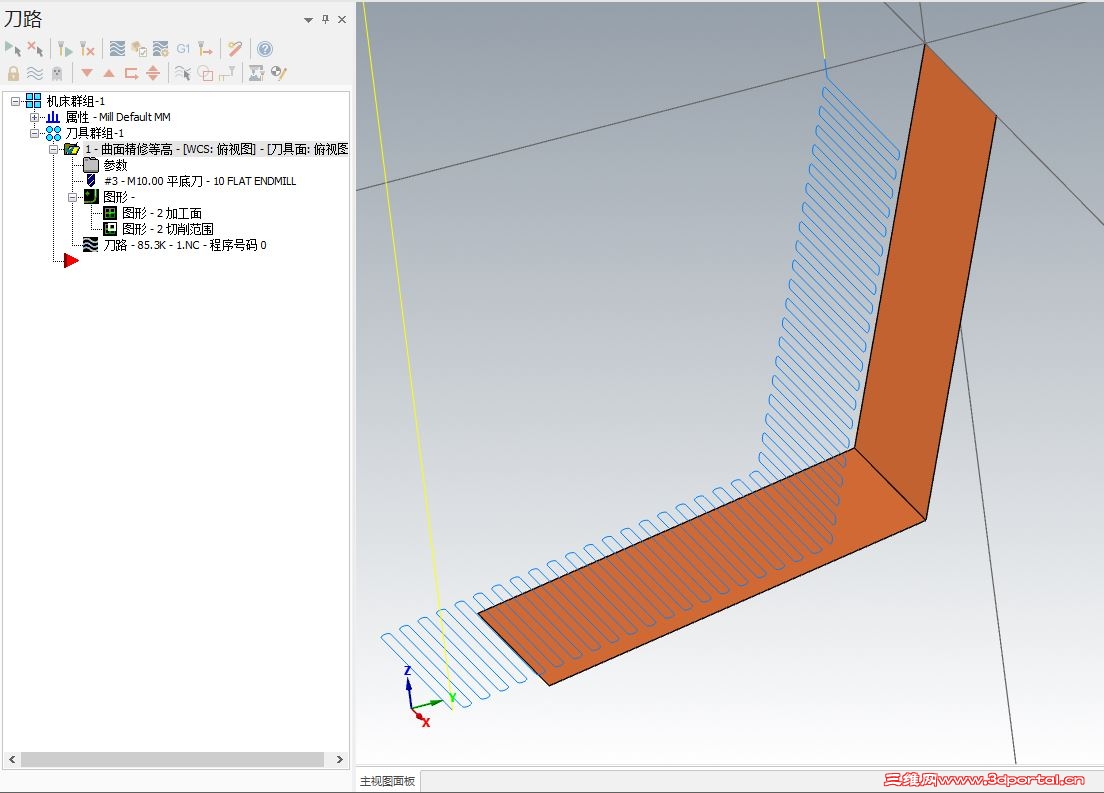Verify the selected operations

[x=139, y=49]
